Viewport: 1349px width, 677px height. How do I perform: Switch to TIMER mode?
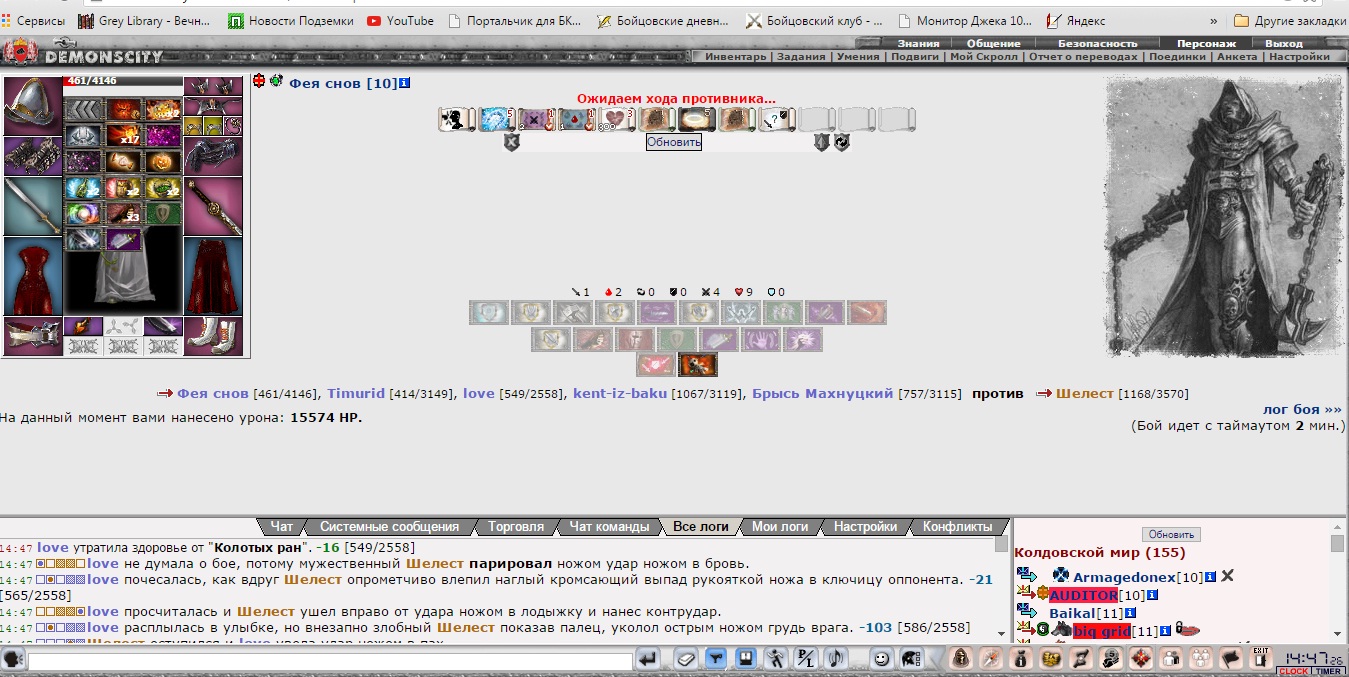coord(1329,672)
